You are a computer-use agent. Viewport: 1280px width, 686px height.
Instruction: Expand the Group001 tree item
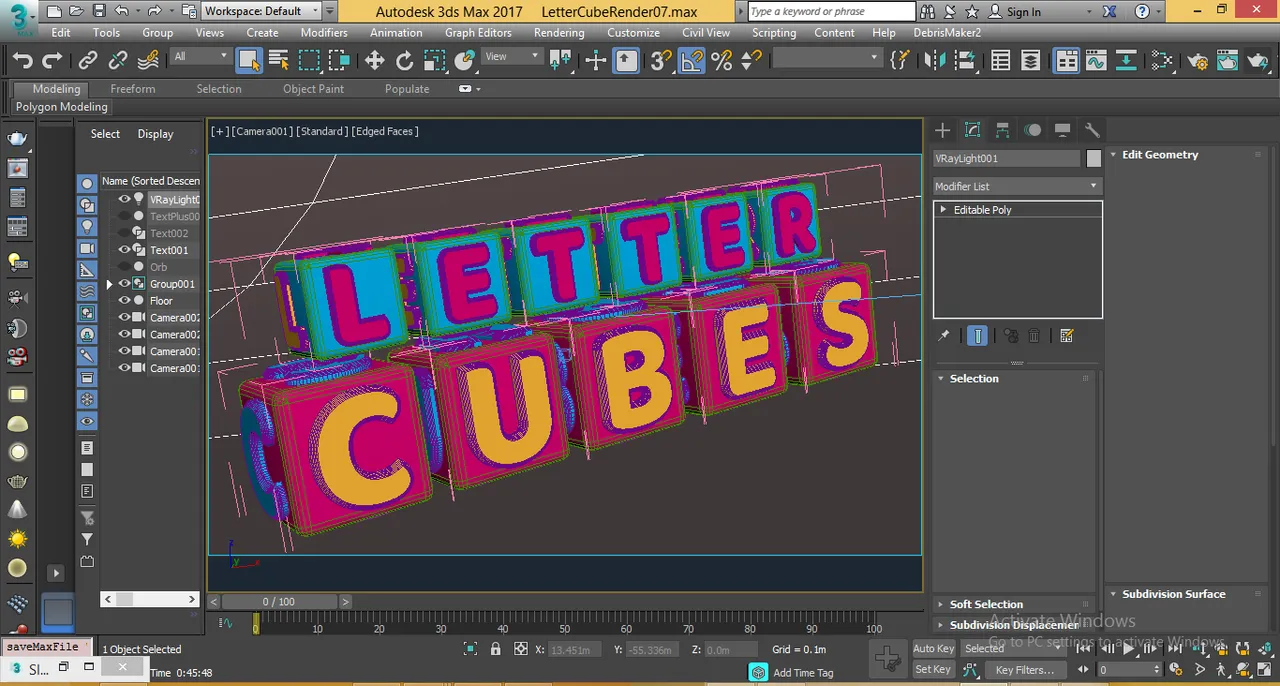tap(110, 284)
